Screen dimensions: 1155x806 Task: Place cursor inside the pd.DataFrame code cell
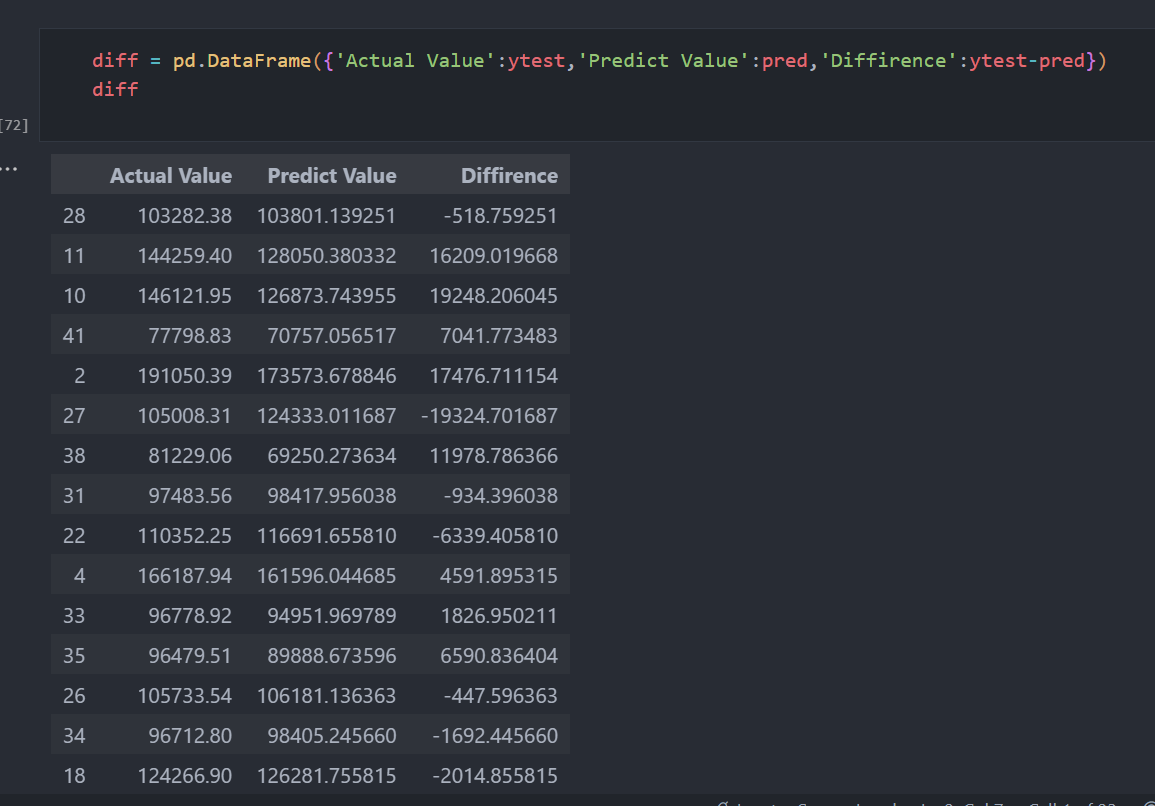[x=600, y=61]
